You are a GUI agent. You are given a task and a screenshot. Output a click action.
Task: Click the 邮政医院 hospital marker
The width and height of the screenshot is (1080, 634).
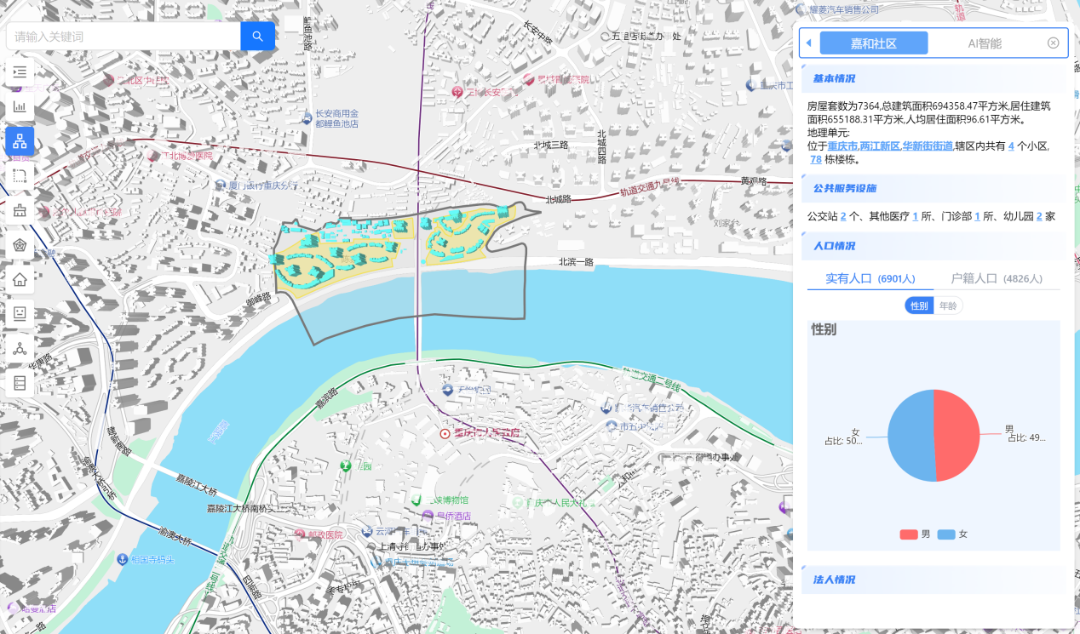click(300, 534)
